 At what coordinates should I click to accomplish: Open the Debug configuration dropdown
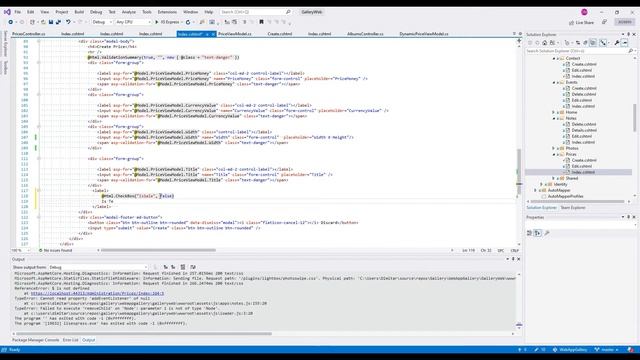102,22
